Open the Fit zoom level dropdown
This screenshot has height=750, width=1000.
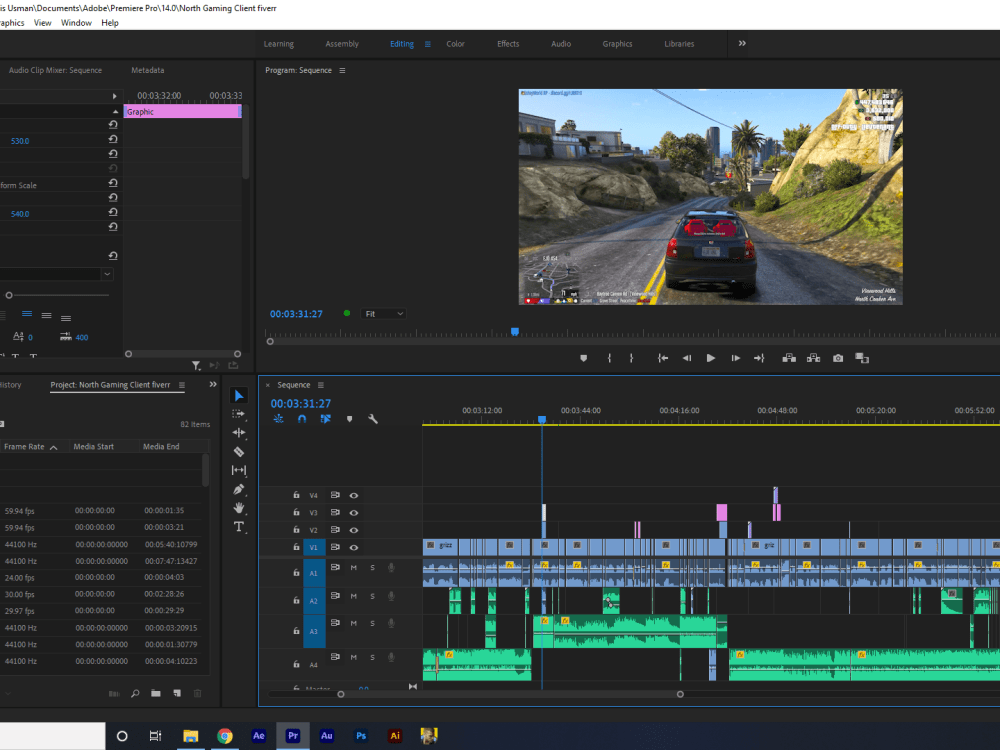click(x=383, y=314)
